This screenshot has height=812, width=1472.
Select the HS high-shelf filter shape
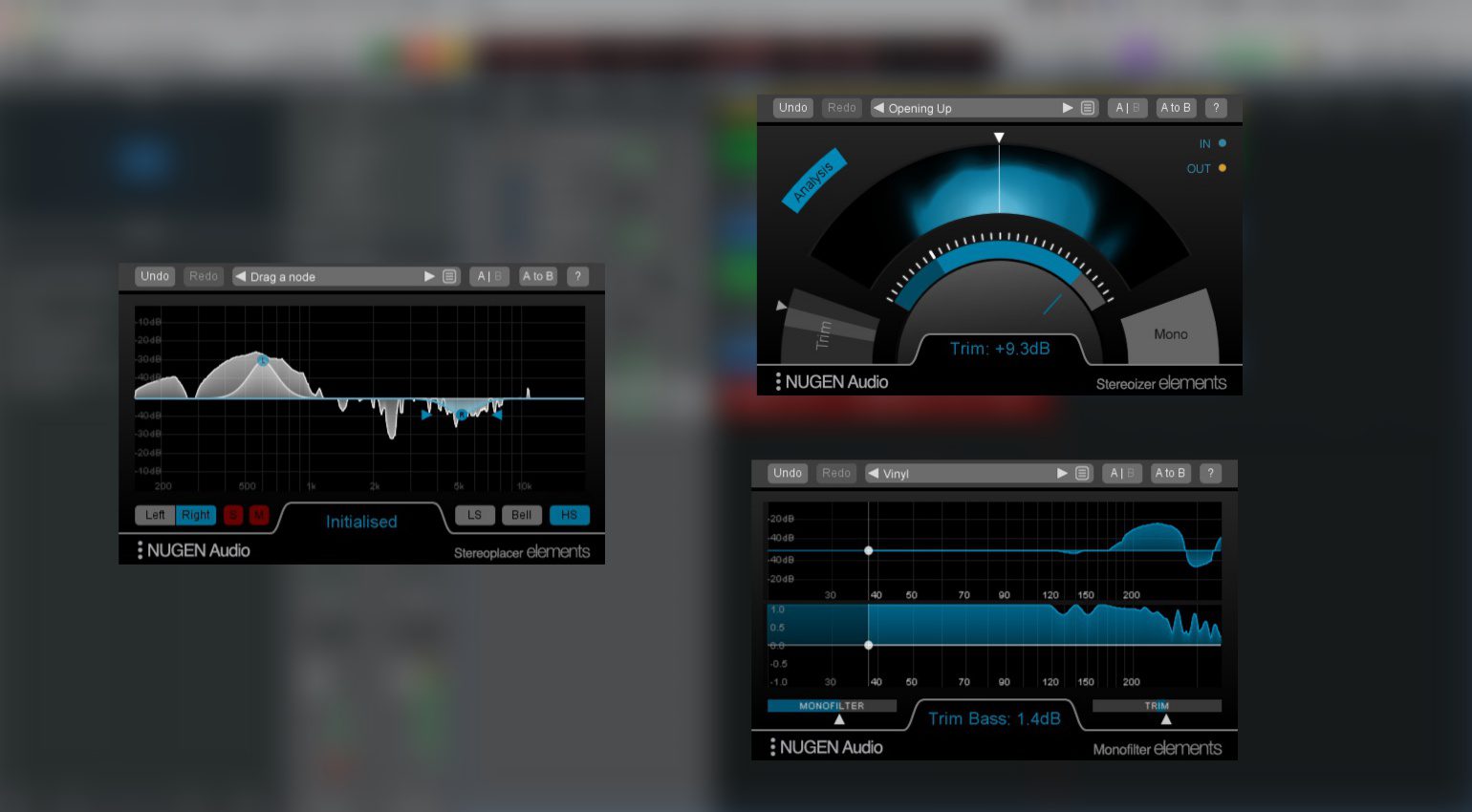pos(570,515)
